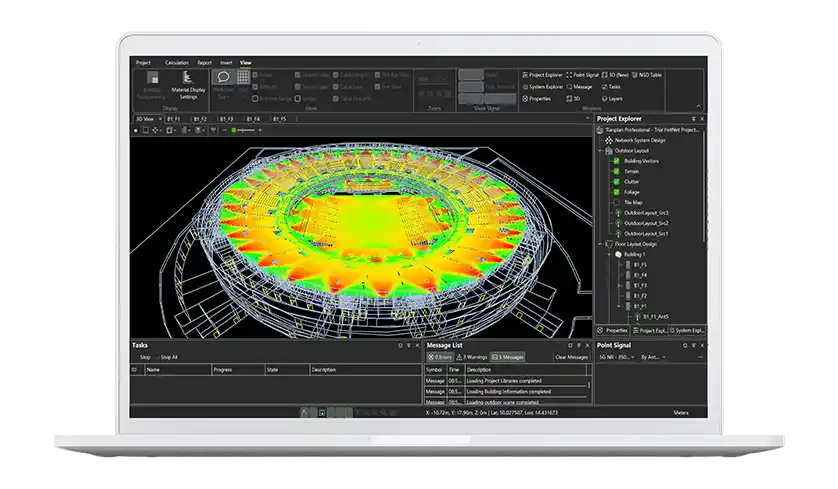This screenshot has height=489, width=838.
Task: Open the System Explorer from ribbon
Action: point(542,87)
